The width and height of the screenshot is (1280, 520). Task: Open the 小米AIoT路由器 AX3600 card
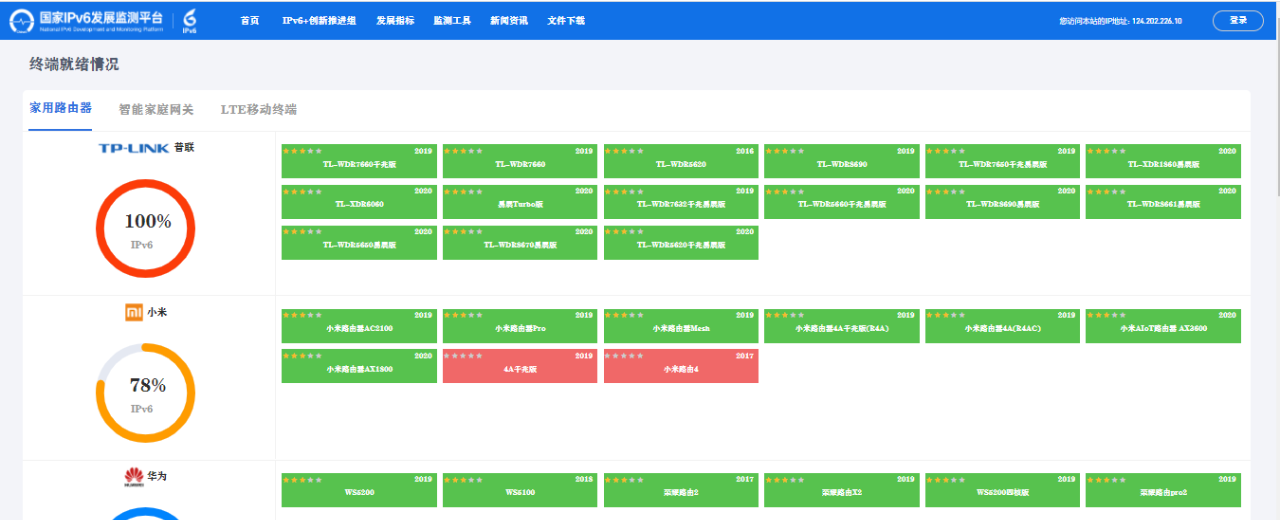1163,326
